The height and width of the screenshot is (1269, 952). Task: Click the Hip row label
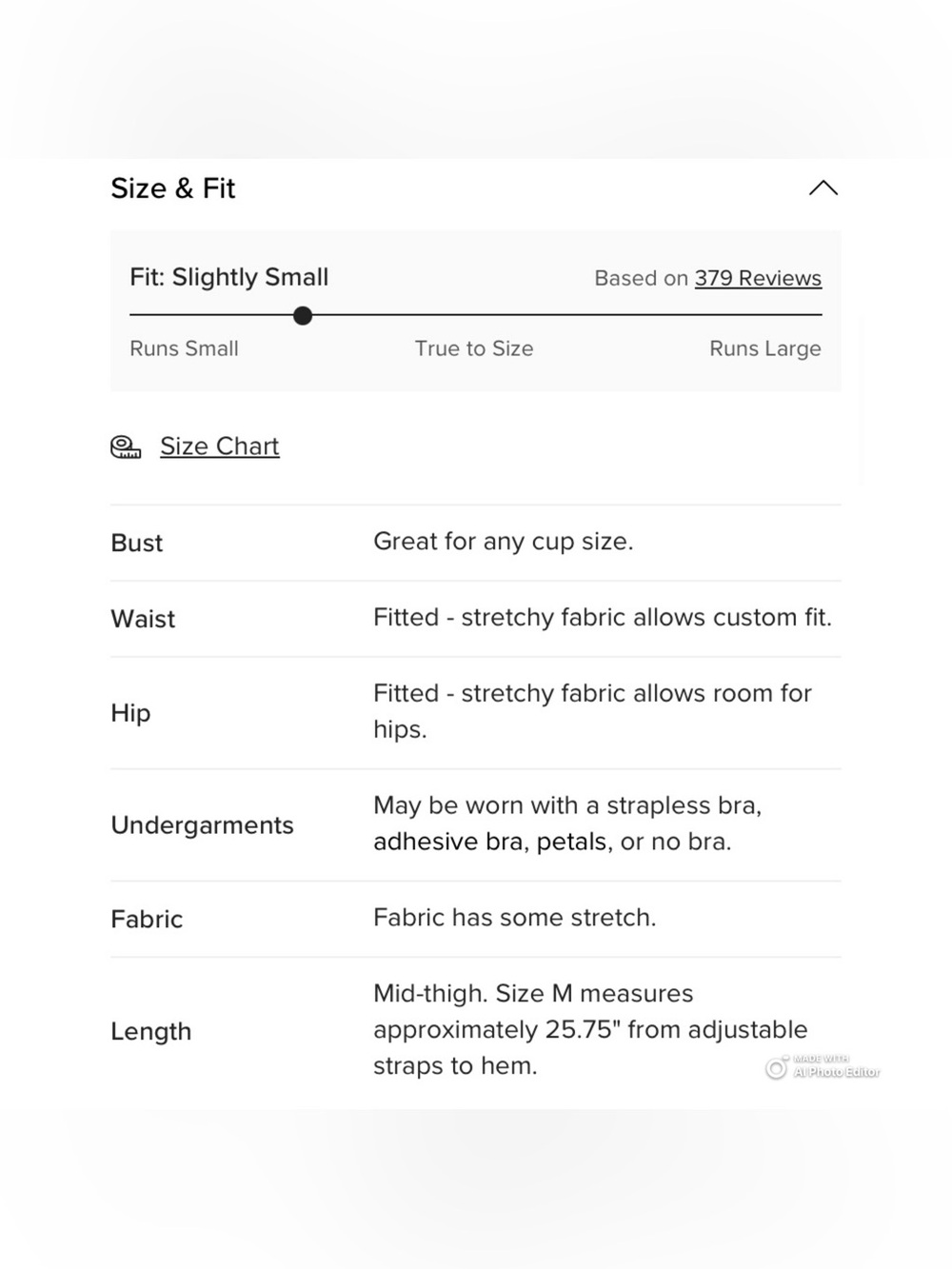click(130, 713)
